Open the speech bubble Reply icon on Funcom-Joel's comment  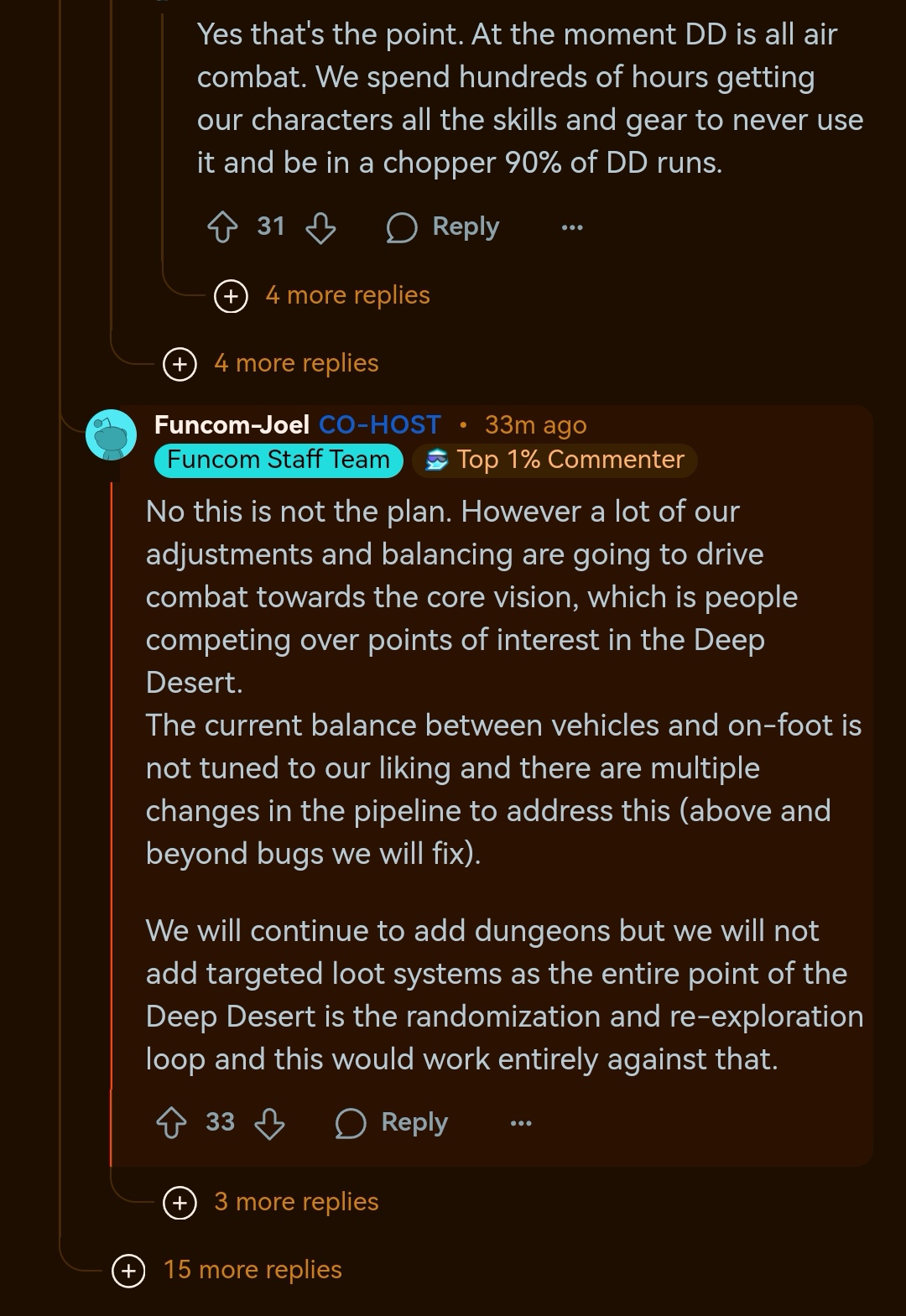coord(351,1122)
